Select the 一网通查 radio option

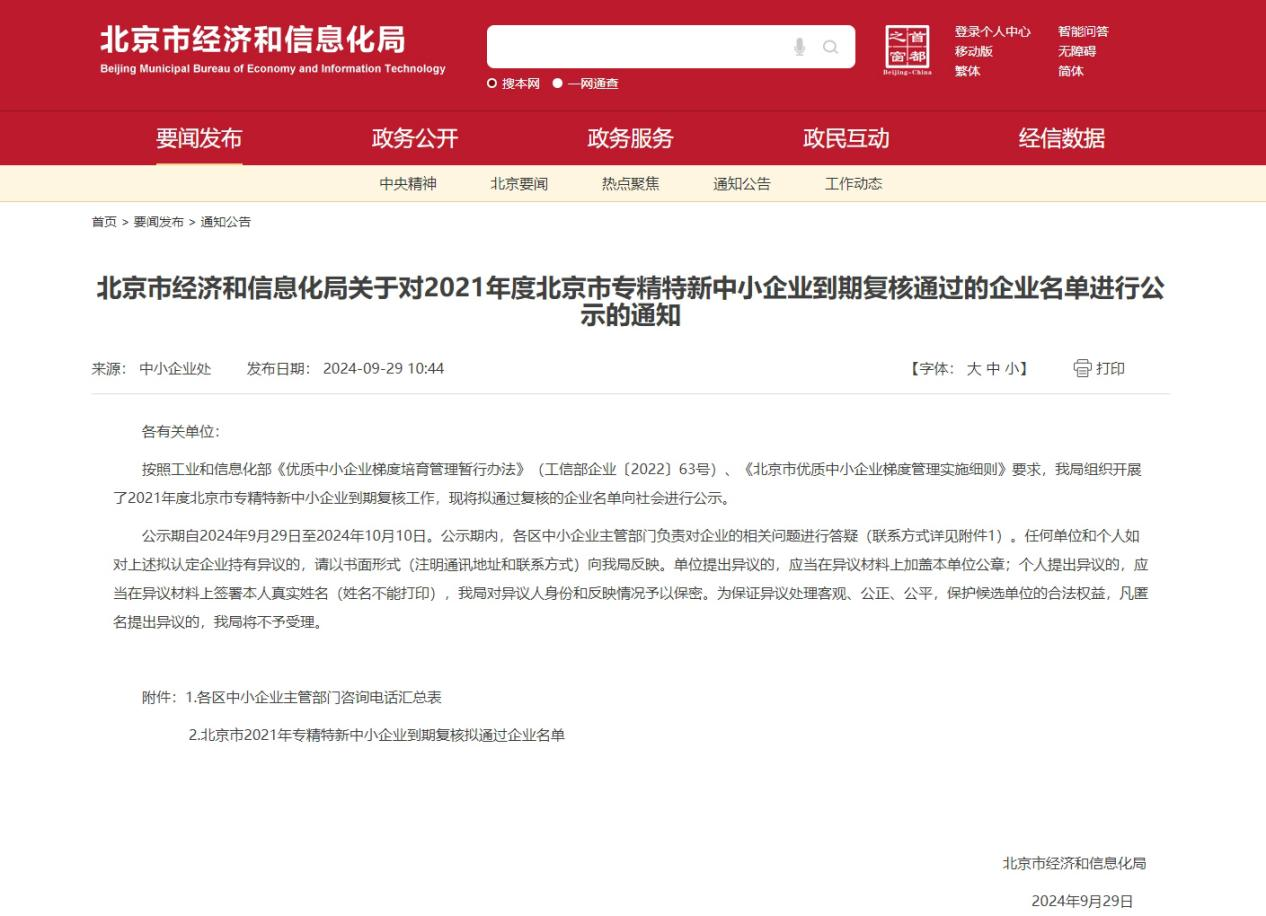[x=558, y=84]
